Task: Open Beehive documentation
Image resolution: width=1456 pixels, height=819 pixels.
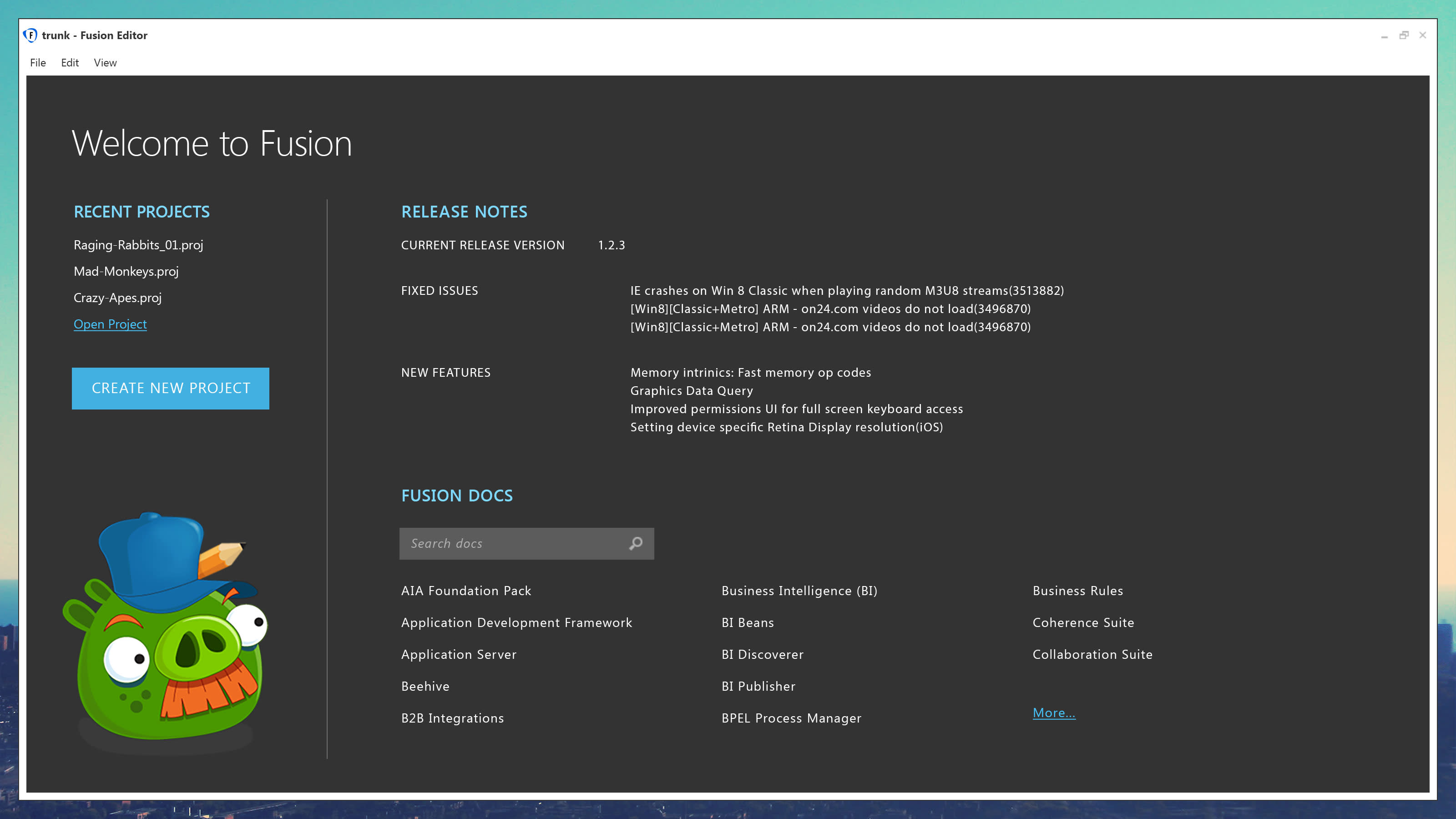Action: 425,686
